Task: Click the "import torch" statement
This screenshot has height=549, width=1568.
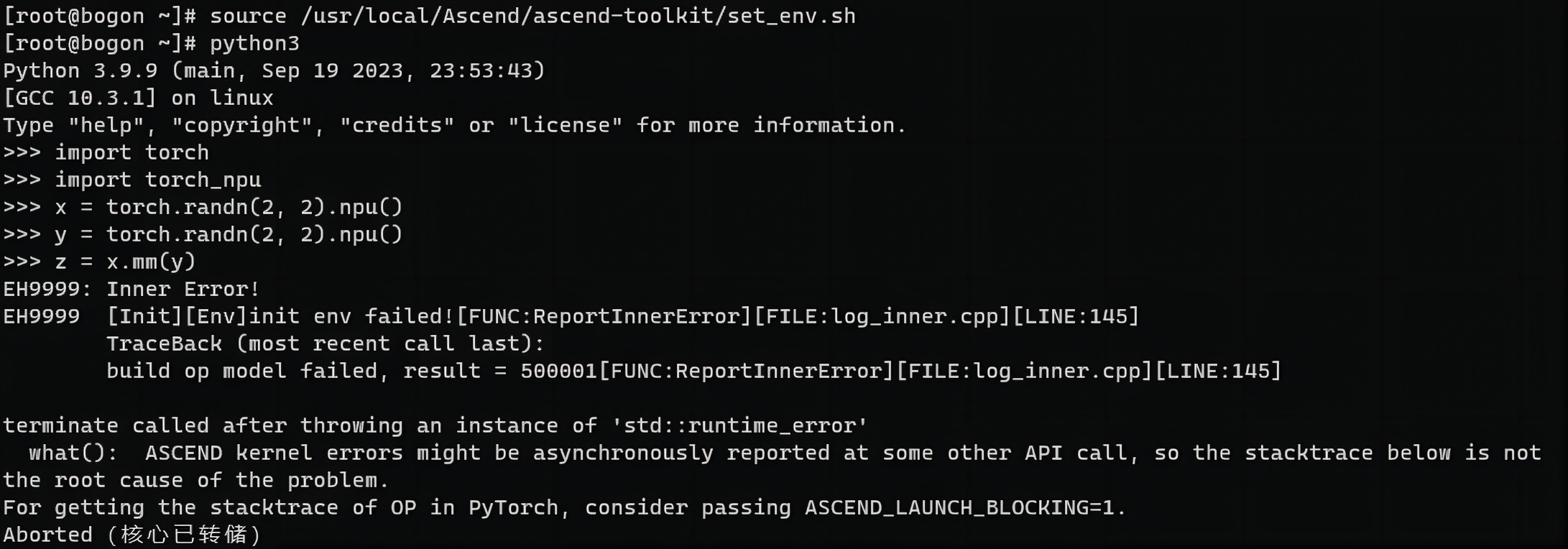Action: (x=132, y=152)
